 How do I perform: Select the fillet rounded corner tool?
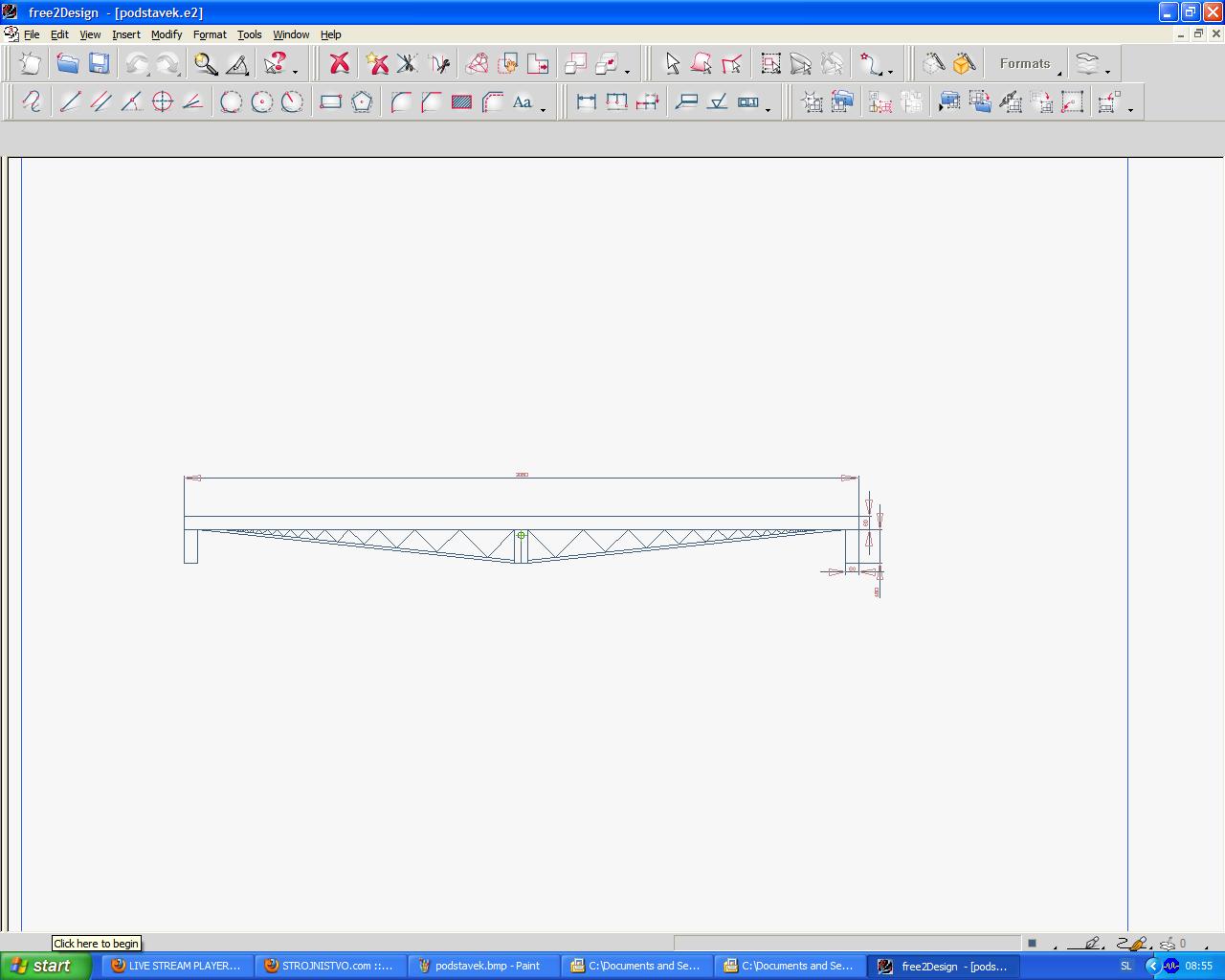click(x=401, y=101)
